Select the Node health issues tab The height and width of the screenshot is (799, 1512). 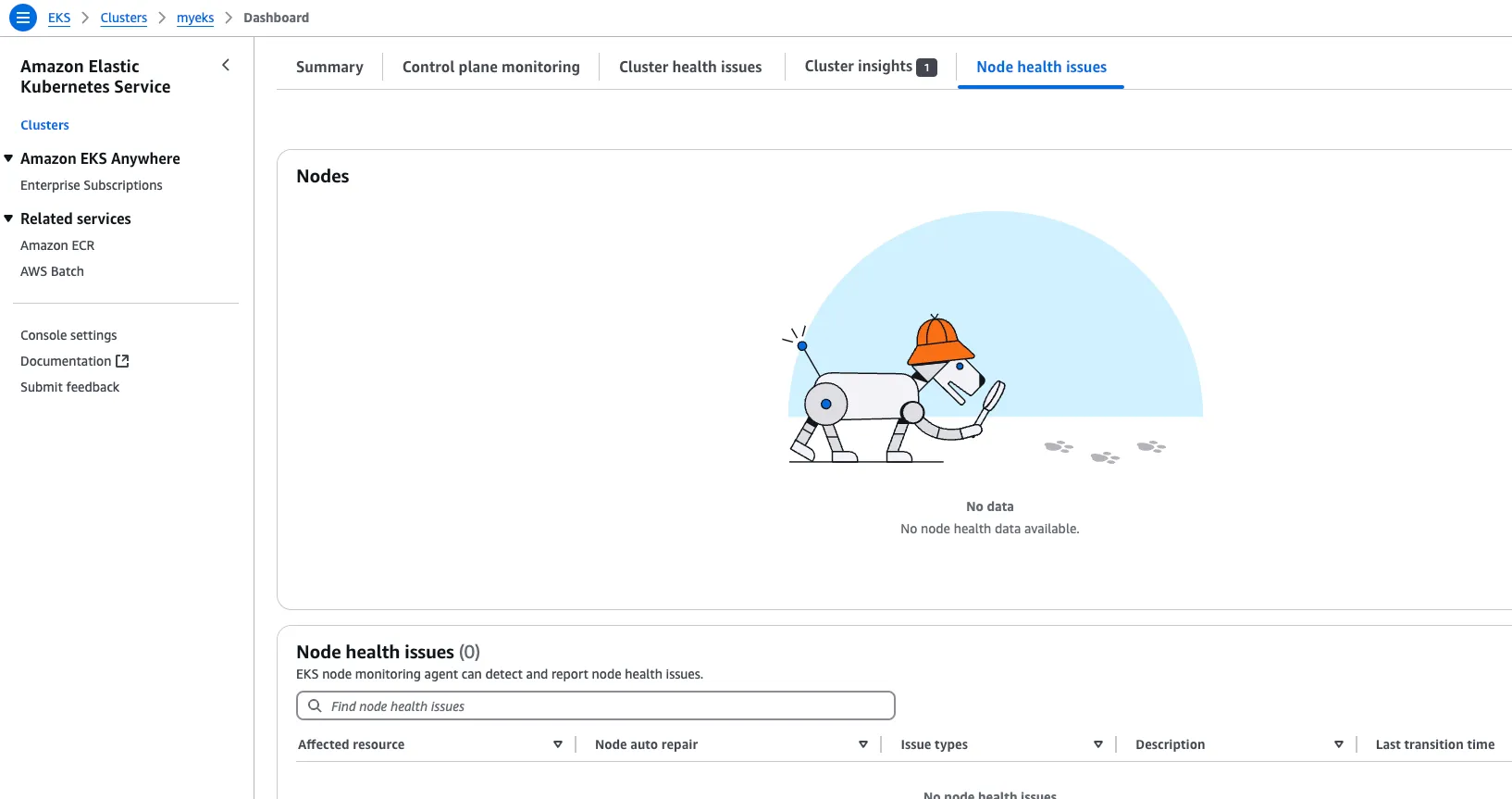pos(1041,67)
